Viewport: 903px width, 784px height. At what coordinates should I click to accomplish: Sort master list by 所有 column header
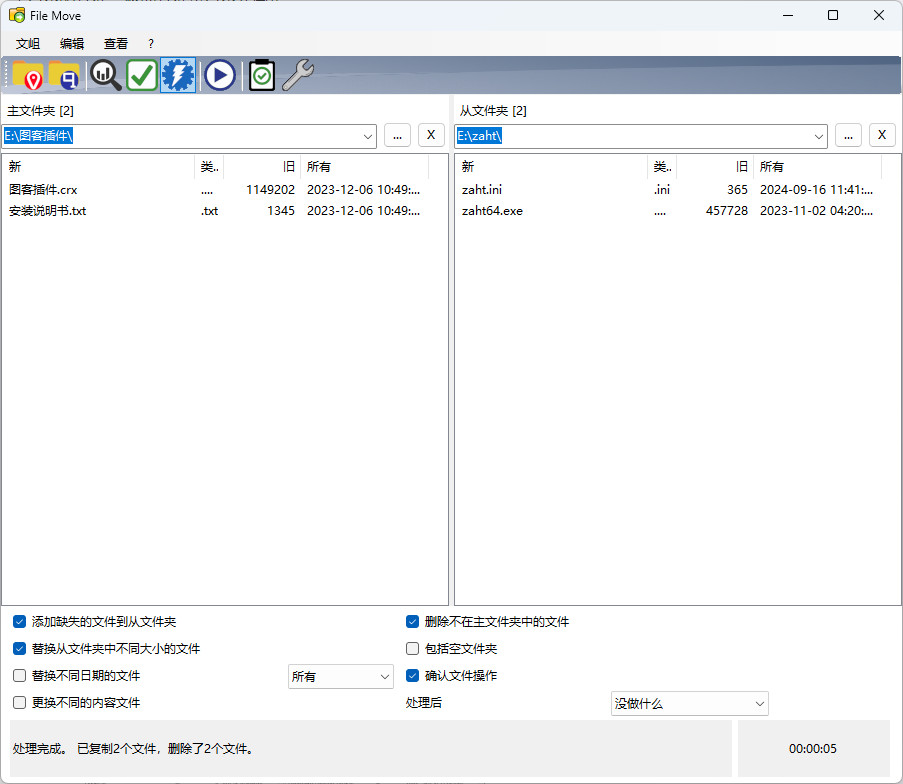(365, 166)
